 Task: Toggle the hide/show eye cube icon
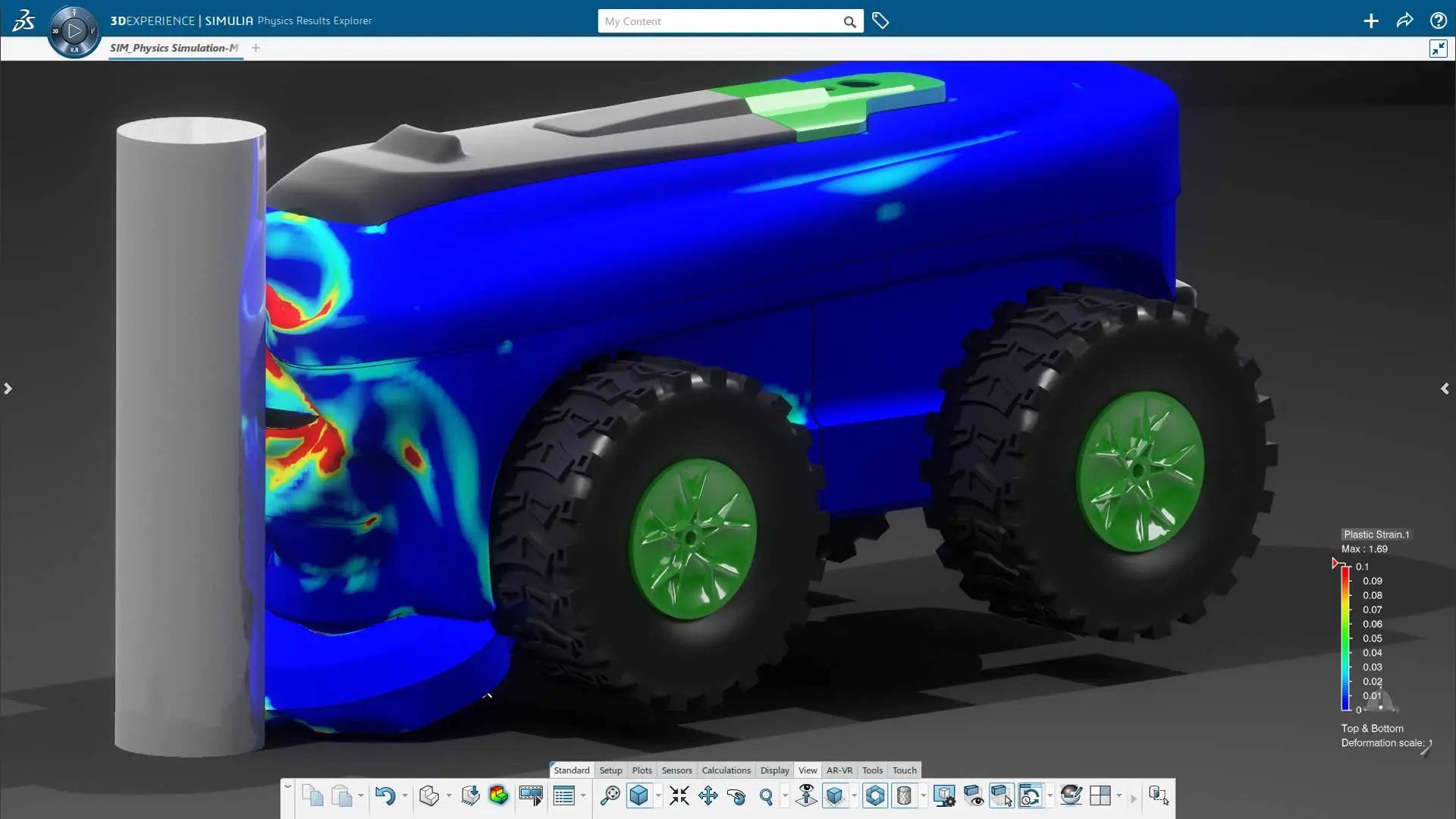[x=973, y=795]
